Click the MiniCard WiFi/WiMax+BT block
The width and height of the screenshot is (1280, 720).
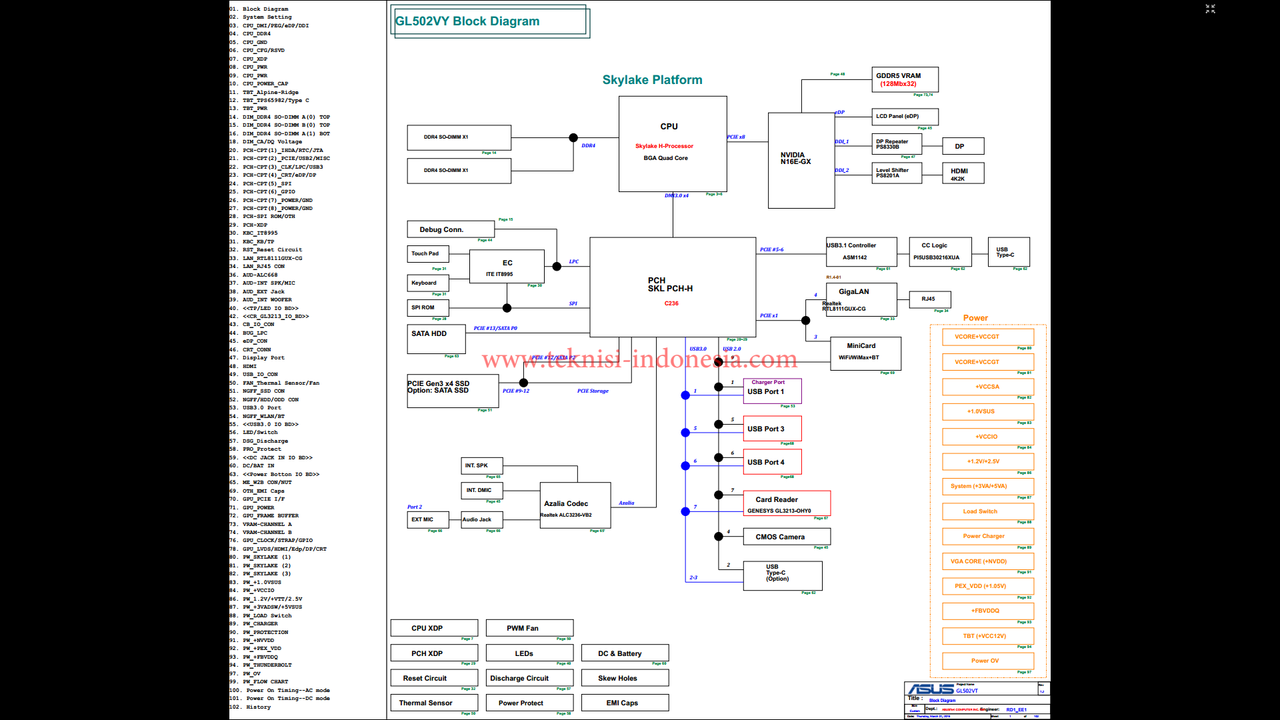click(x=865, y=353)
